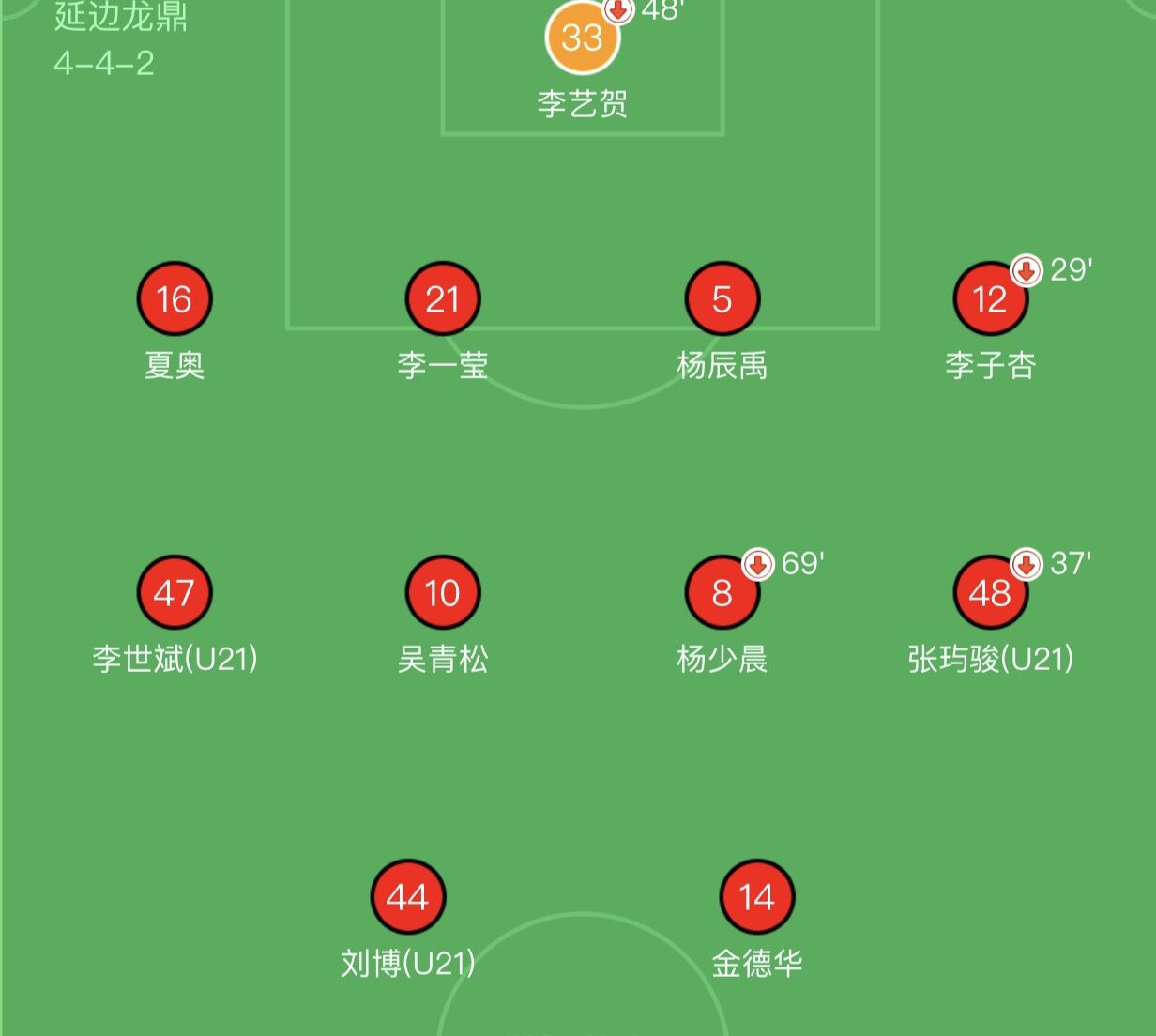
Task: Select player name 夏奥 label
Action: tap(175, 368)
